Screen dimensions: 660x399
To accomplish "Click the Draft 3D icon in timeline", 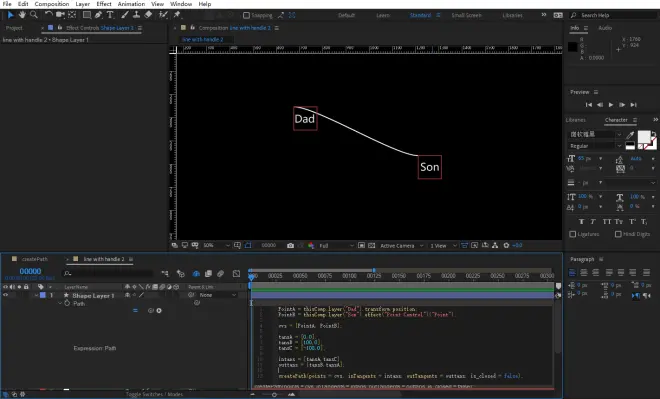I will pos(181,274).
